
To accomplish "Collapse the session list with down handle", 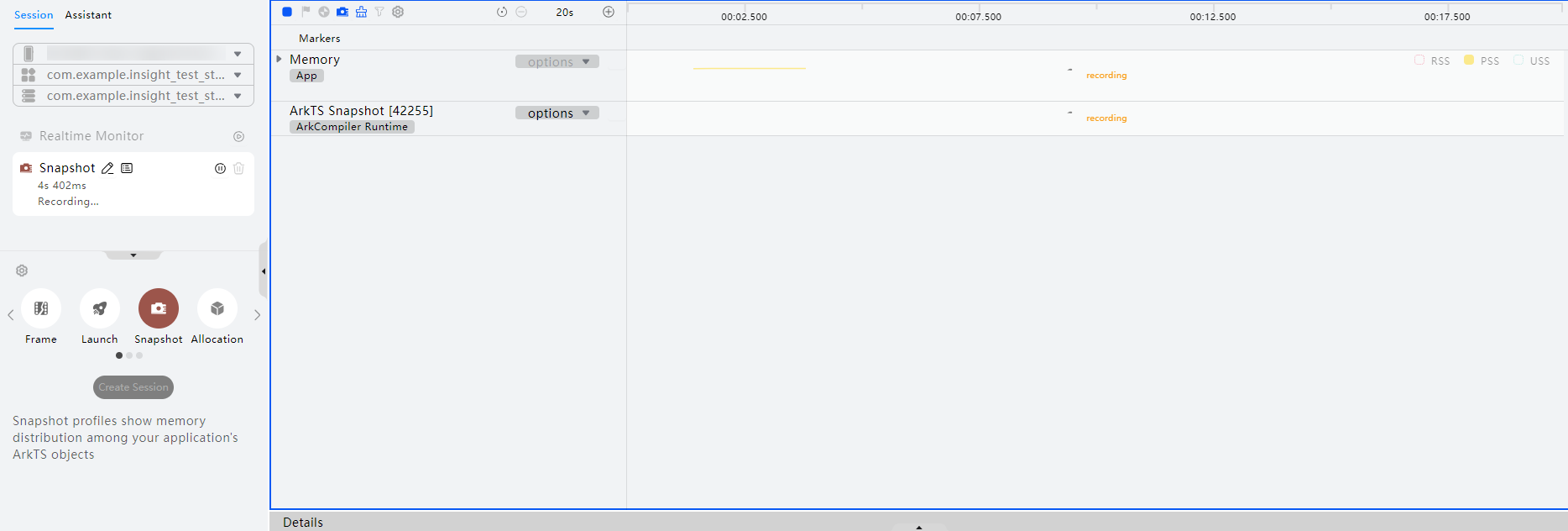I will click(x=133, y=255).
